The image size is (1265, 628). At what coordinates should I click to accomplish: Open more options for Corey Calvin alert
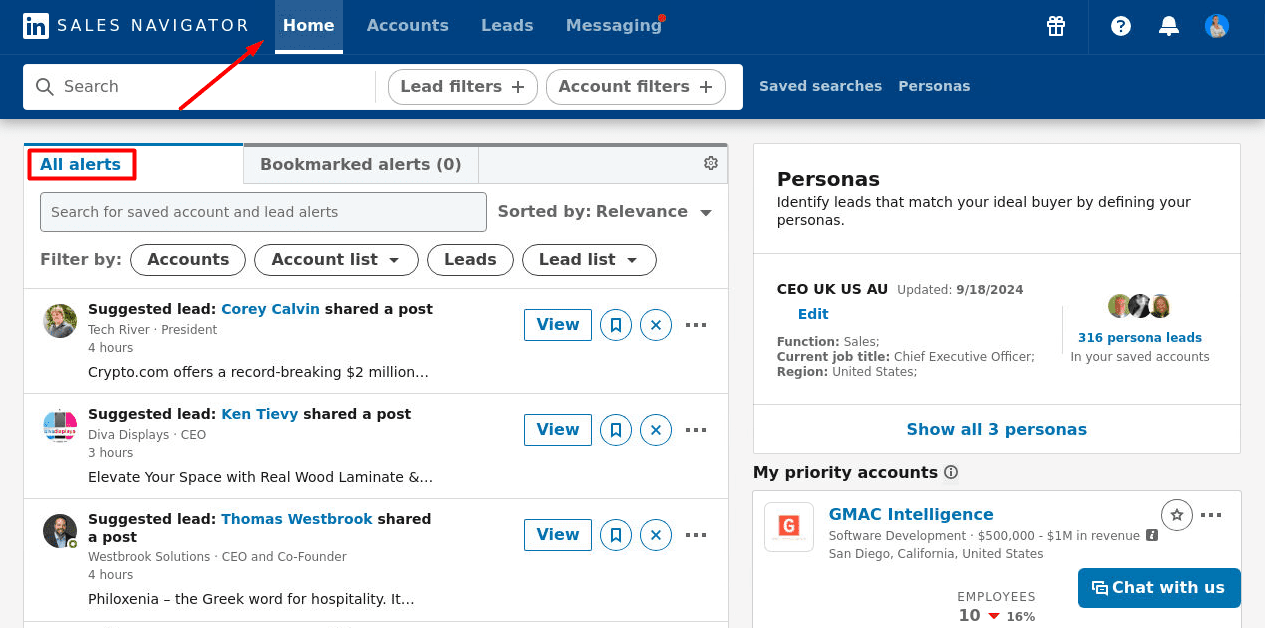(696, 325)
